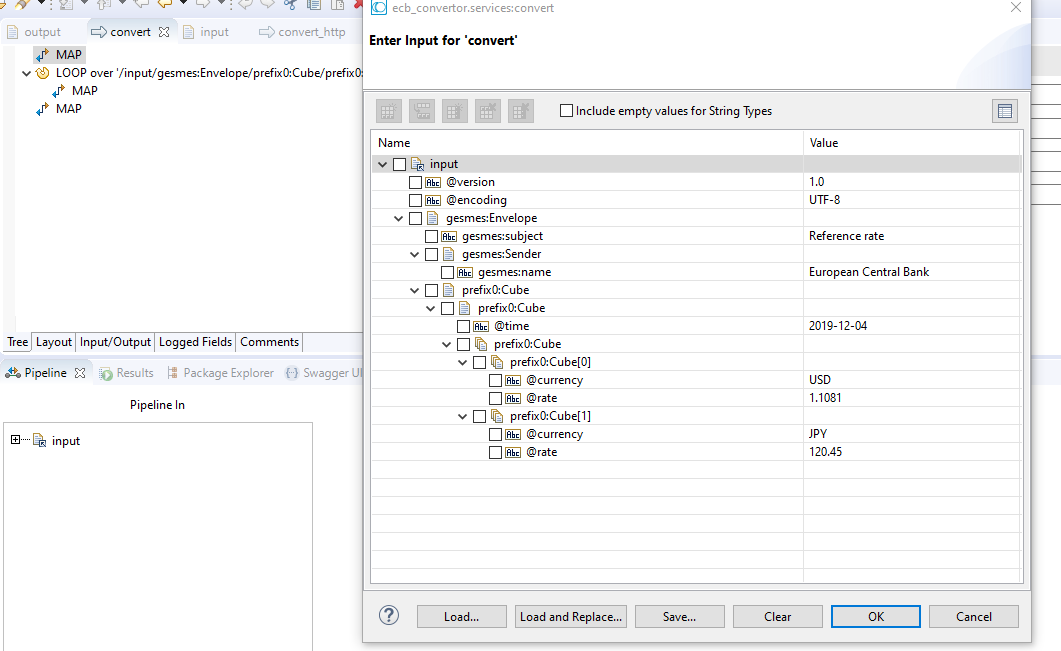Close the convert editor tab
1061x651 pixels.
[x=164, y=32]
